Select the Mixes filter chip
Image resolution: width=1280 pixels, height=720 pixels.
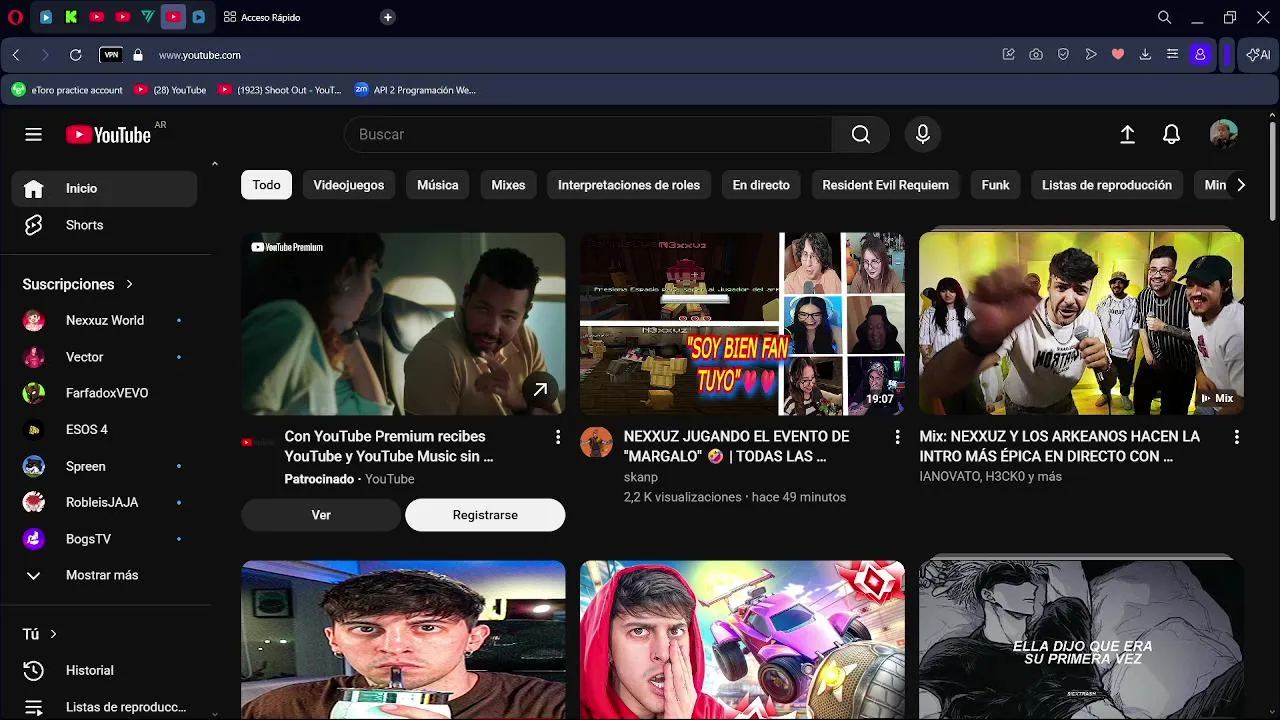click(508, 185)
